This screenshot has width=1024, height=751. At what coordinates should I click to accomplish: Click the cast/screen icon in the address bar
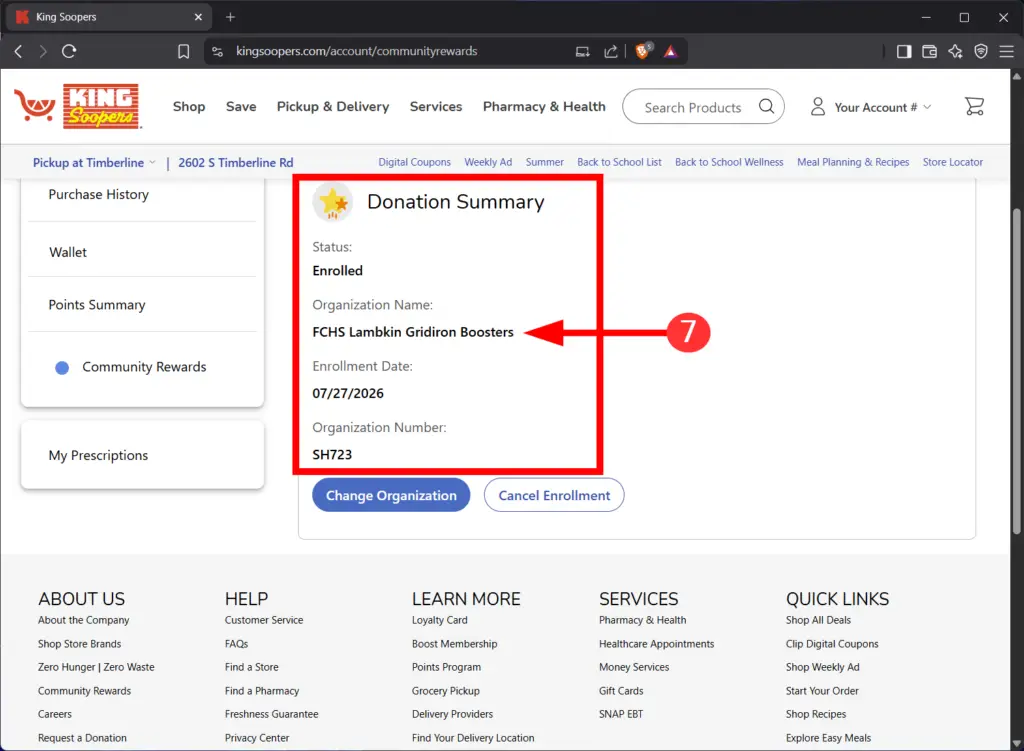pyautogui.click(x=583, y=52)
